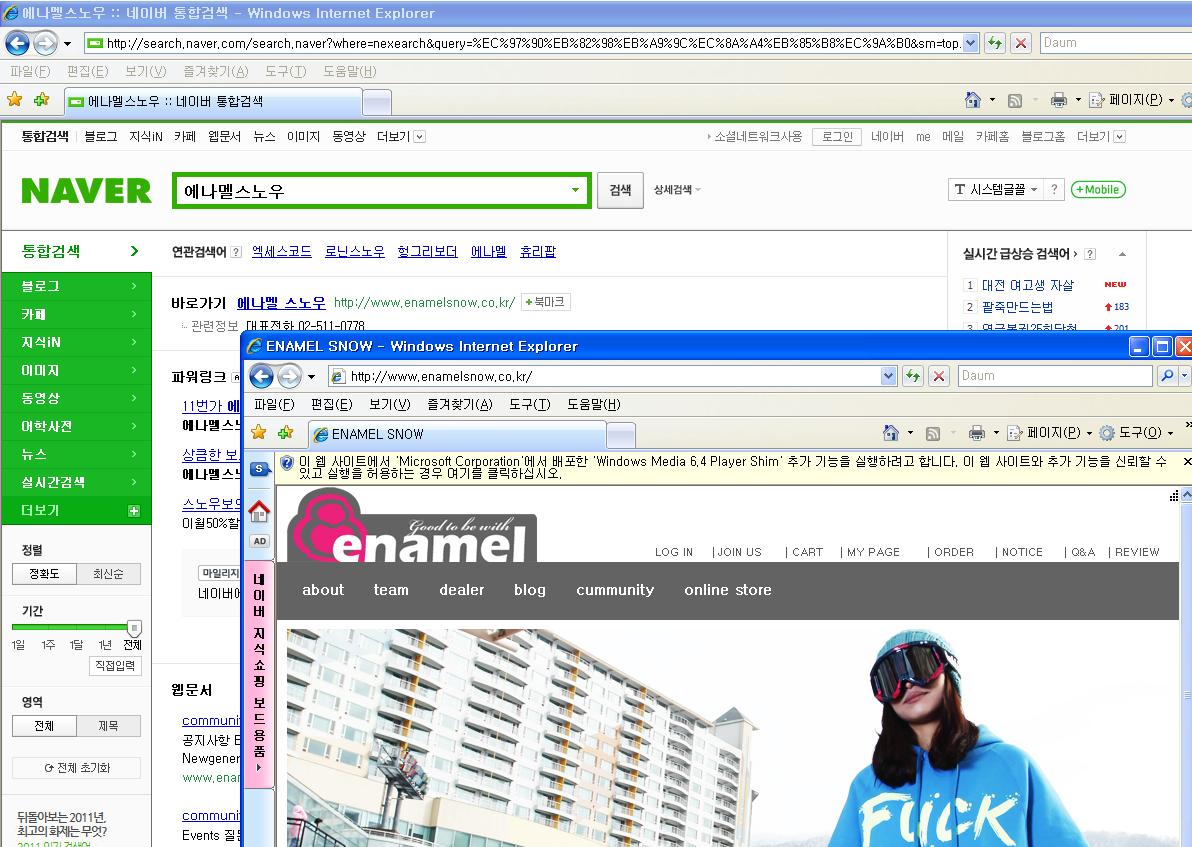Click Print icon in Naver window toolbar
Screen dimensions: 1192x847
pyautogui.click(x=1058, y=100)
